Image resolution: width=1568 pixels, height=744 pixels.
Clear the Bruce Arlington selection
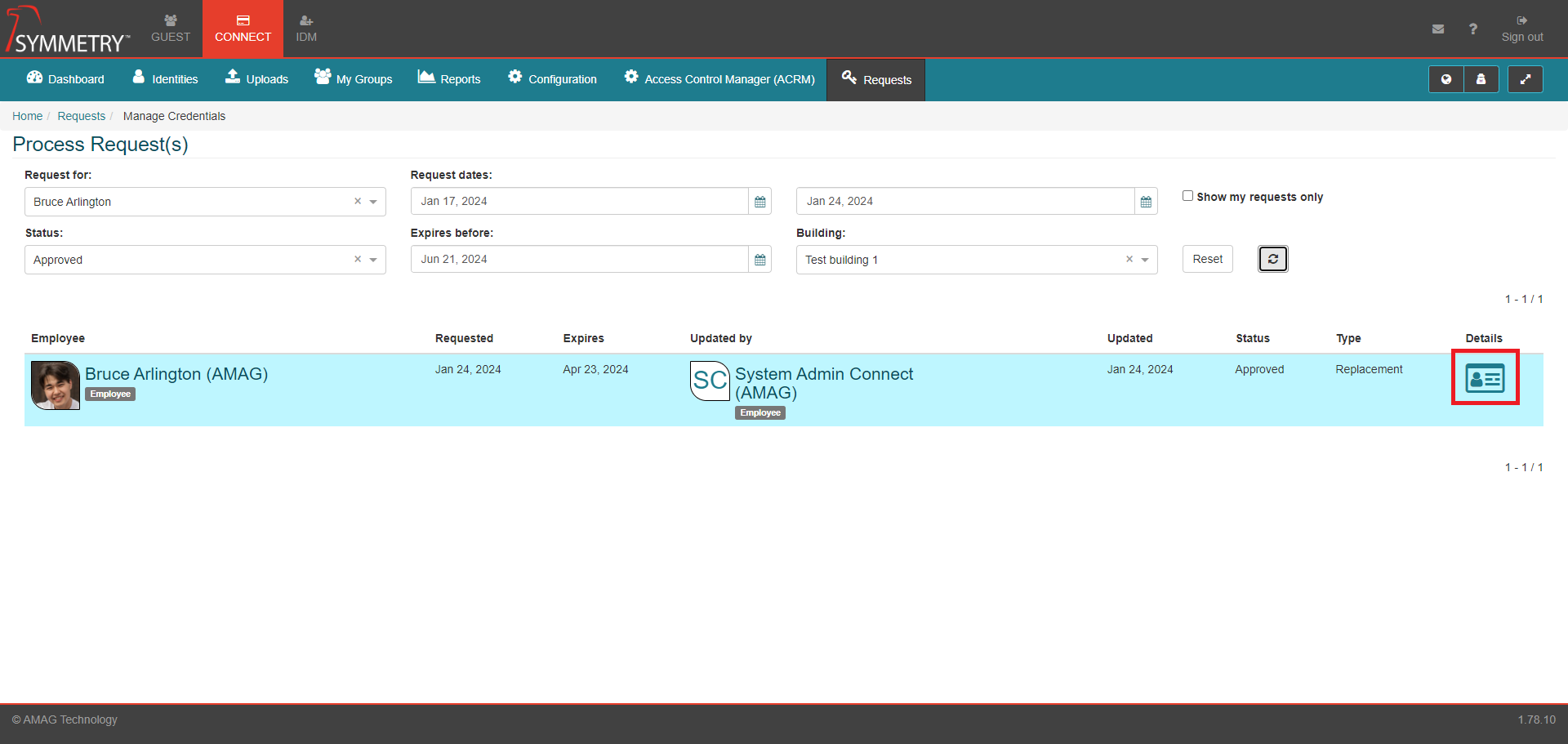pos(357,202)
